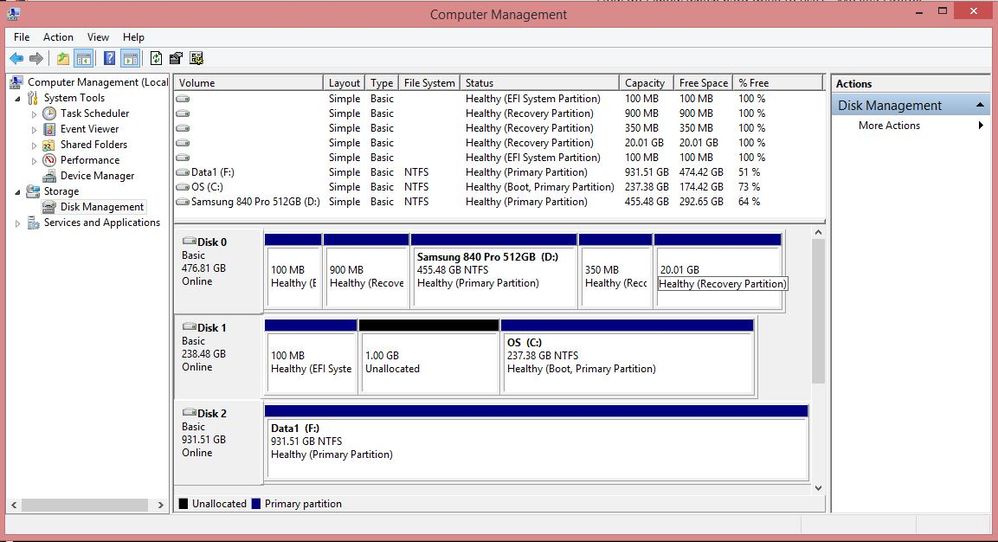
Task: Click the System Tools icon
Action: (33, 98)
